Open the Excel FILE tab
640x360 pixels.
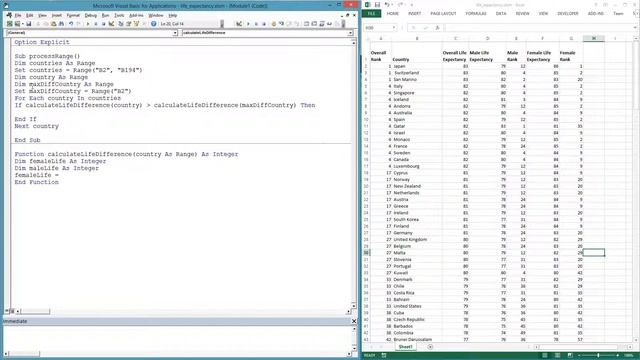(371, 13)
